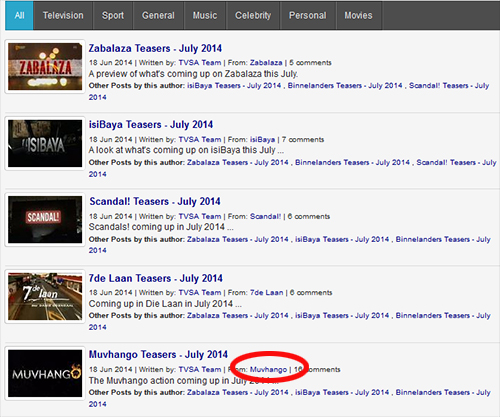This screenshot has height=417, width=500.
Task: Click TVSA Team author in Zabalaza post
Action: [200, 63]
